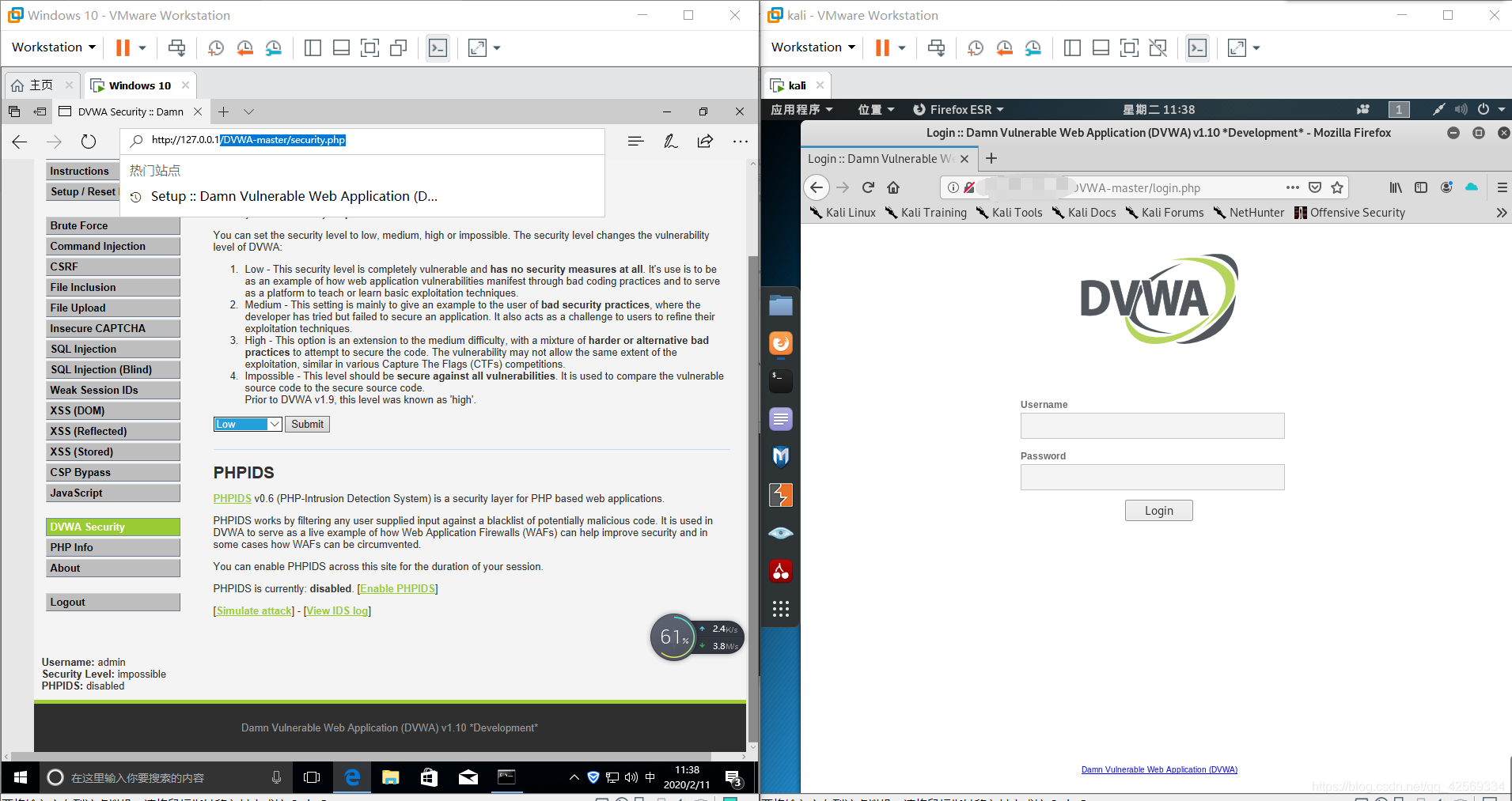Show more Firefox bookmarks chevron
Image resolution: width=1512 pixels, height=801 pixels.
tap(1502, 213)
